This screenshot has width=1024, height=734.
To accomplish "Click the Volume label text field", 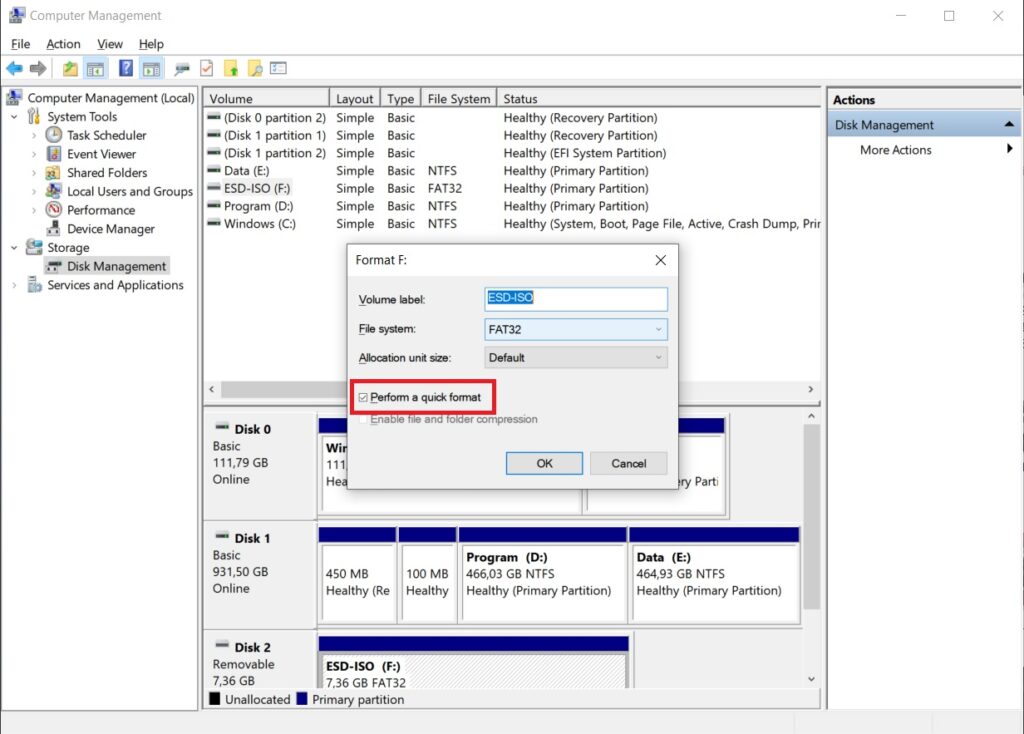I will 575,298.
